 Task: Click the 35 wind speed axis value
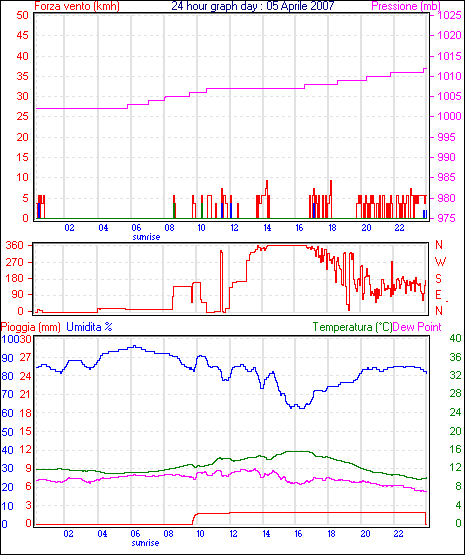pyautogui.click(x=22, y=76)
